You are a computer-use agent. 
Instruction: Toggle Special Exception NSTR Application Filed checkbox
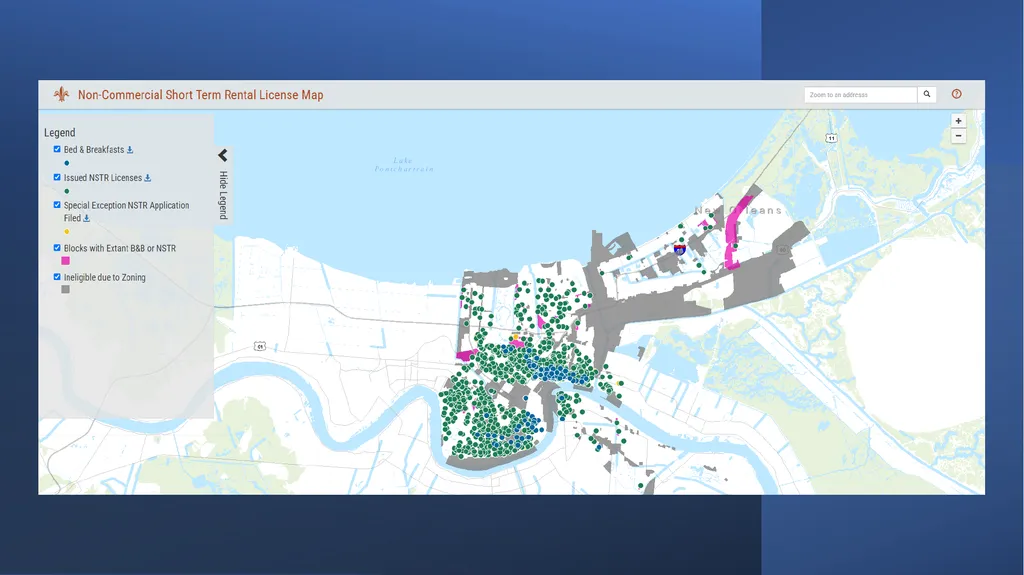(57, 205)
